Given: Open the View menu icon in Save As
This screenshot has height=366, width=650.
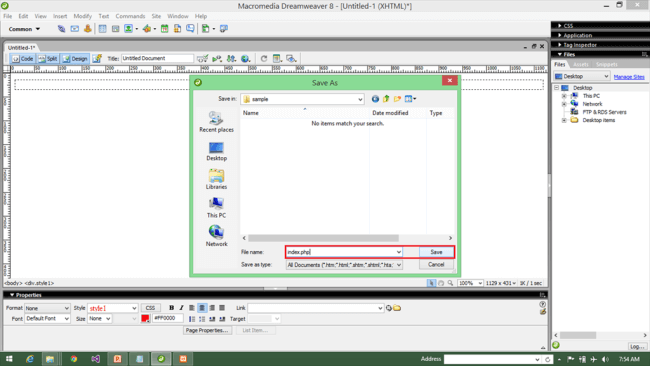Looking at the screenshot, I should [x=410, y=99].
